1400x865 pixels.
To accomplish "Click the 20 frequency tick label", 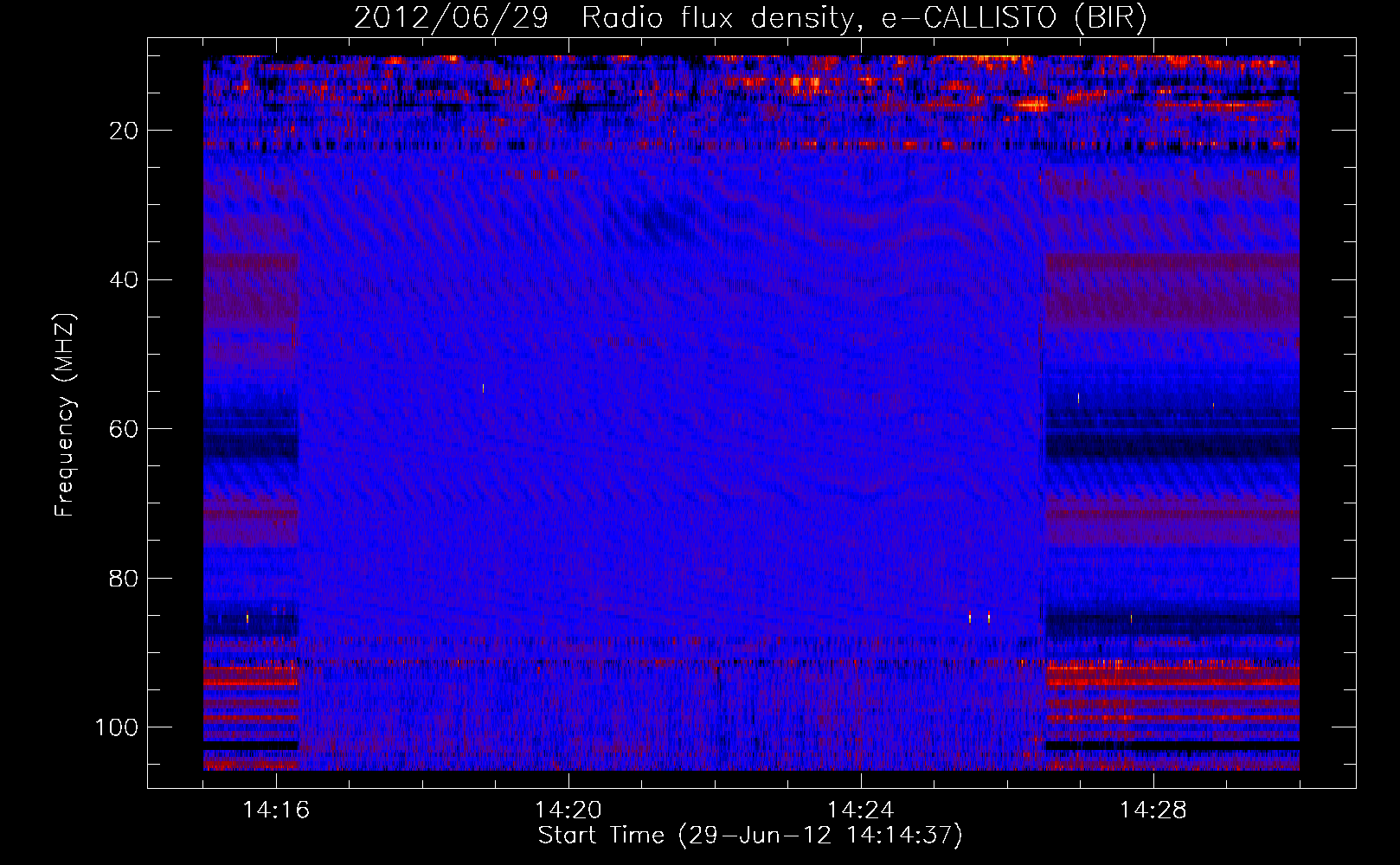I will click(x=124, y=131).
